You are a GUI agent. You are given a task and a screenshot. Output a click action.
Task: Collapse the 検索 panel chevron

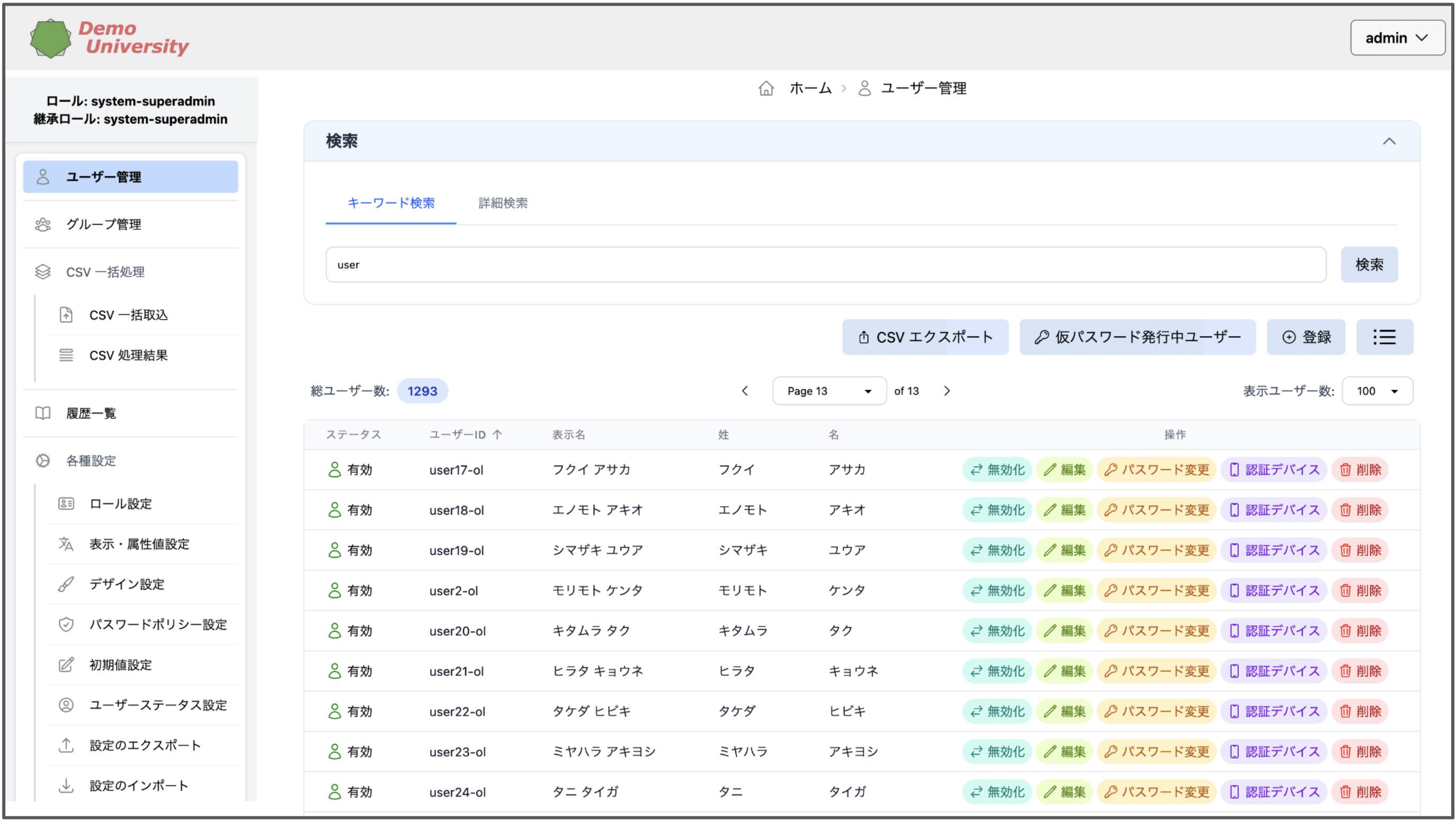coord(1389,141)
